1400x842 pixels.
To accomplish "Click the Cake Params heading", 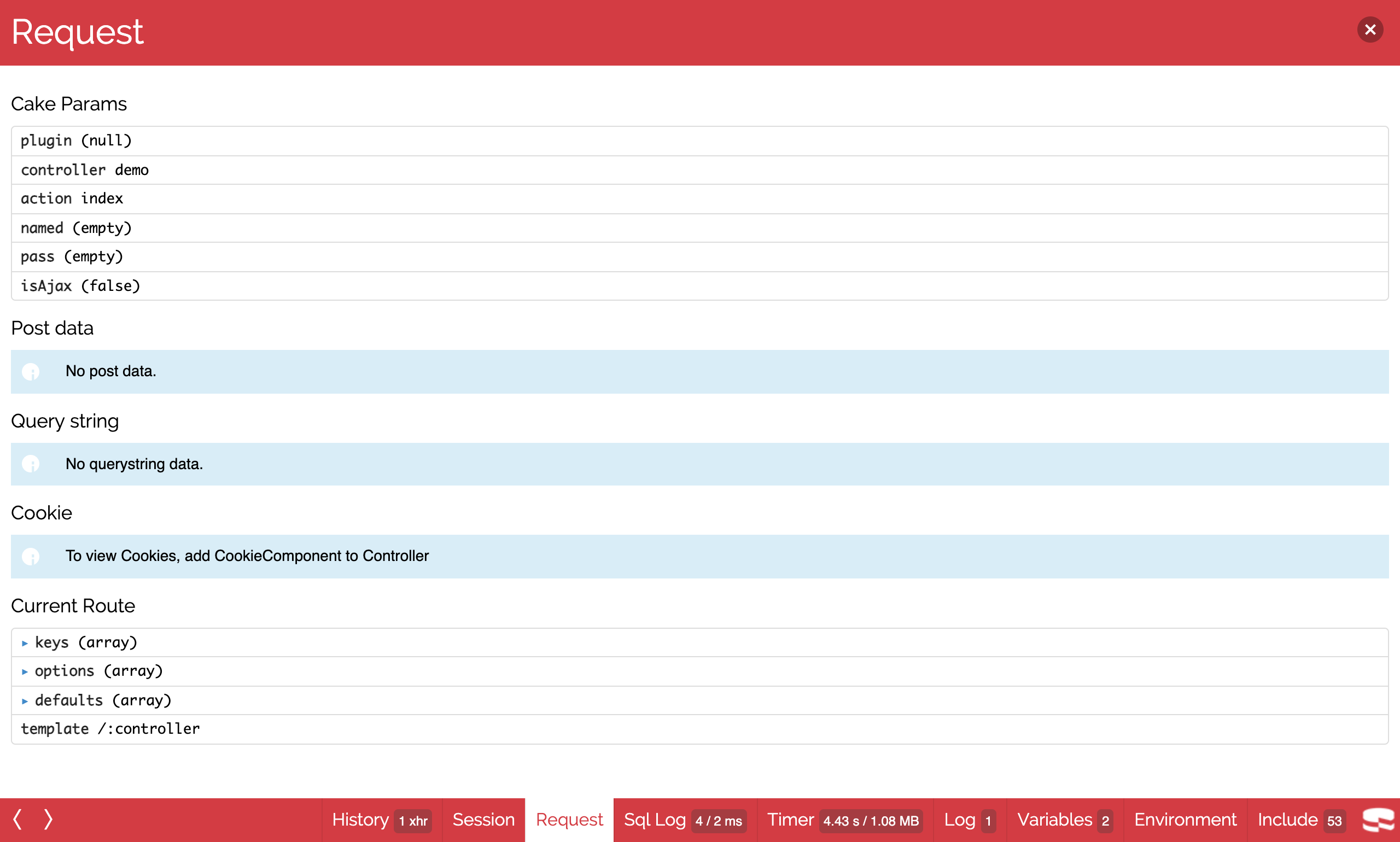I will pyautogui.click(x=69, y=104).
